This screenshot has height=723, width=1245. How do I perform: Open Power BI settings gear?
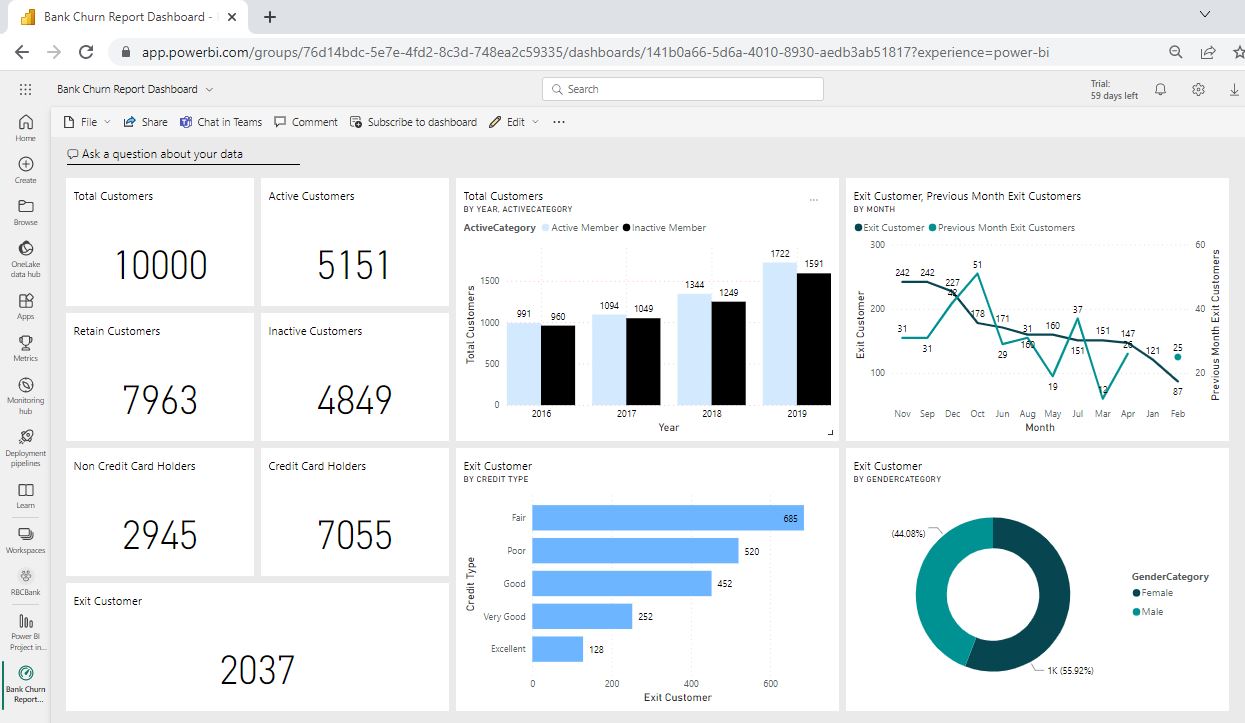[x=1198, y=89]
